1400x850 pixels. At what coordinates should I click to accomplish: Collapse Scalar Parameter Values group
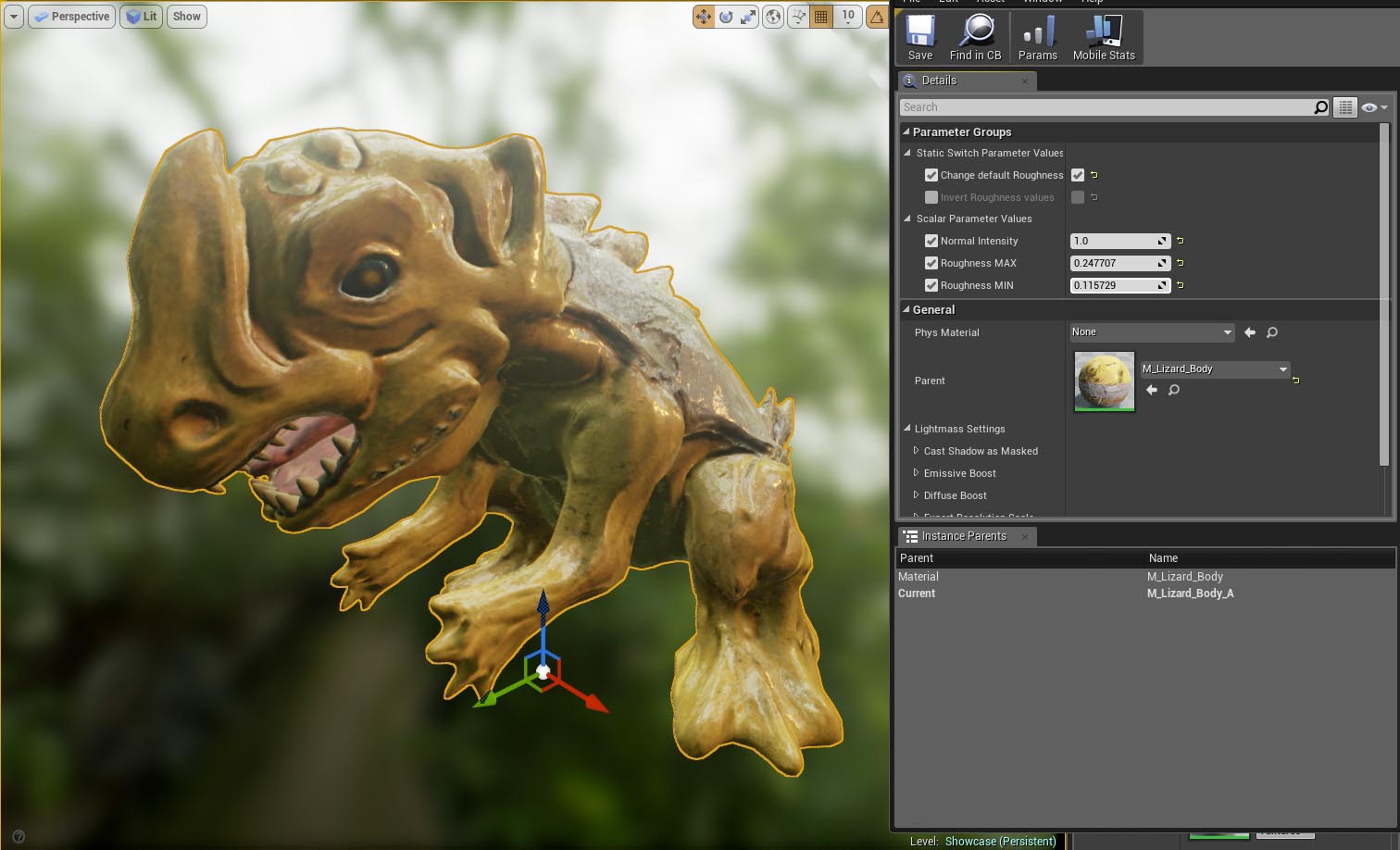point(907,219)
